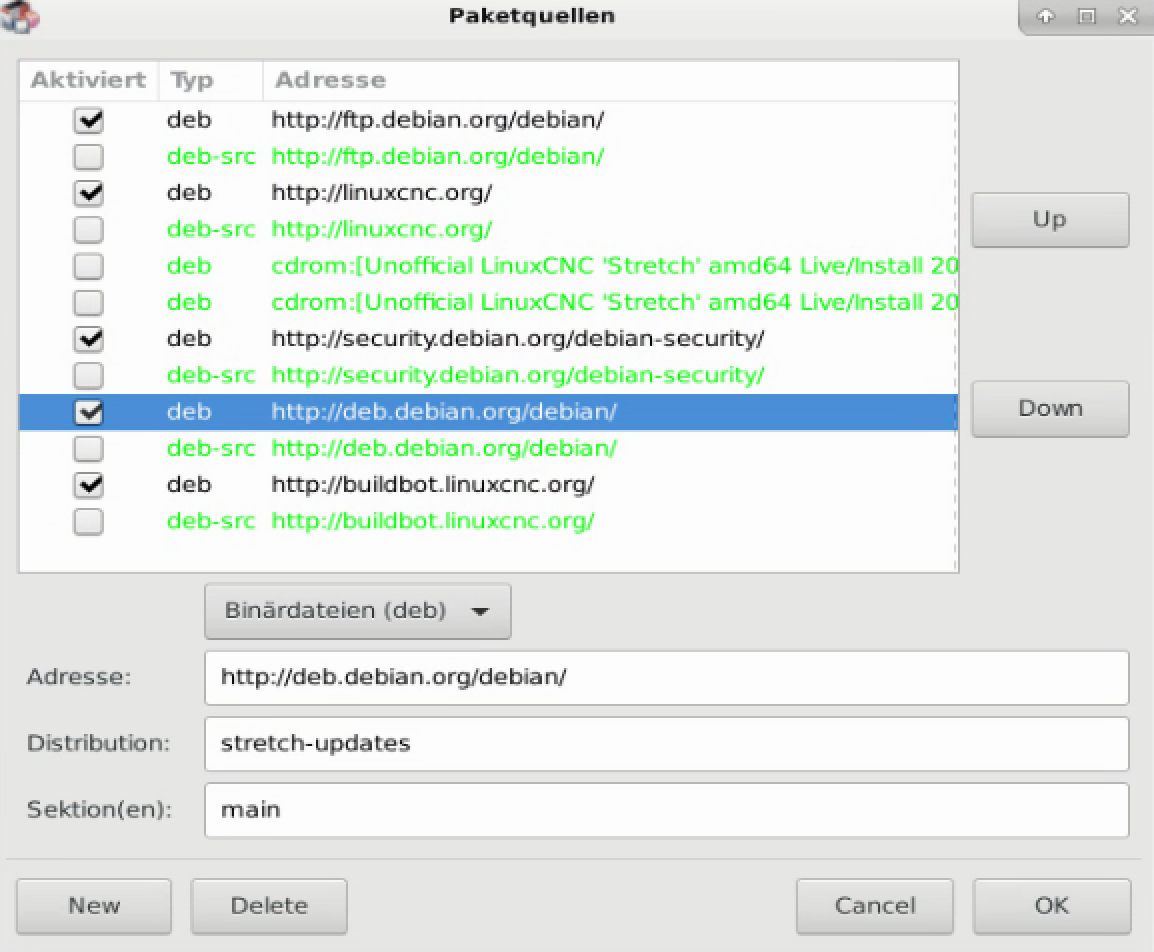Click the window roll-up arrow icon
This screenshot has height=952, width=1154.
click(x=1046, y=15)
